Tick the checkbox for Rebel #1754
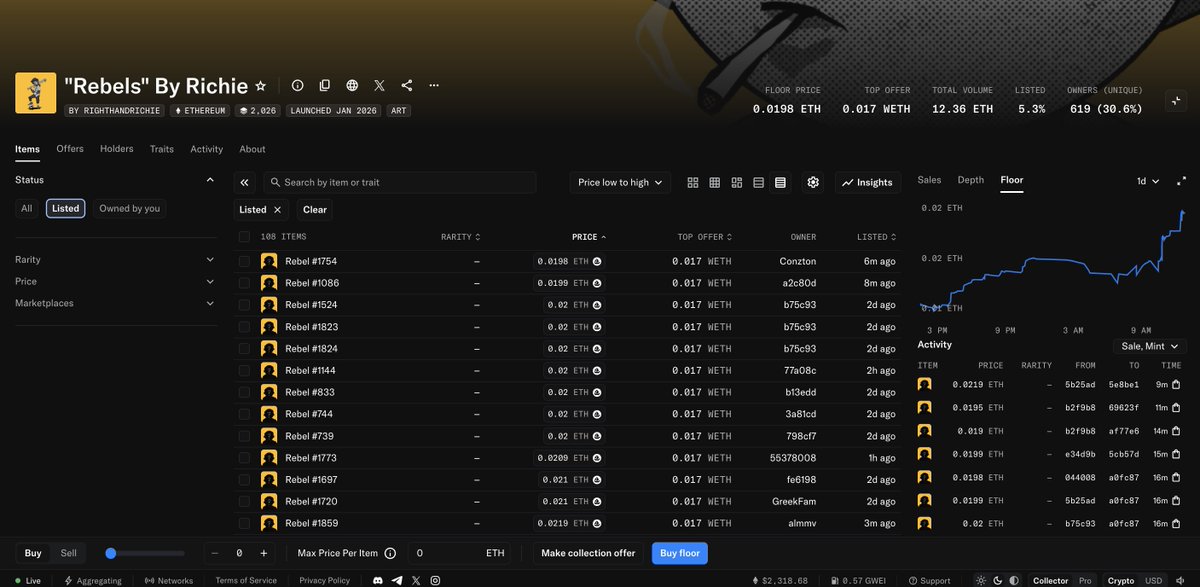This screenshot has width=1200, height=587. 245,261
